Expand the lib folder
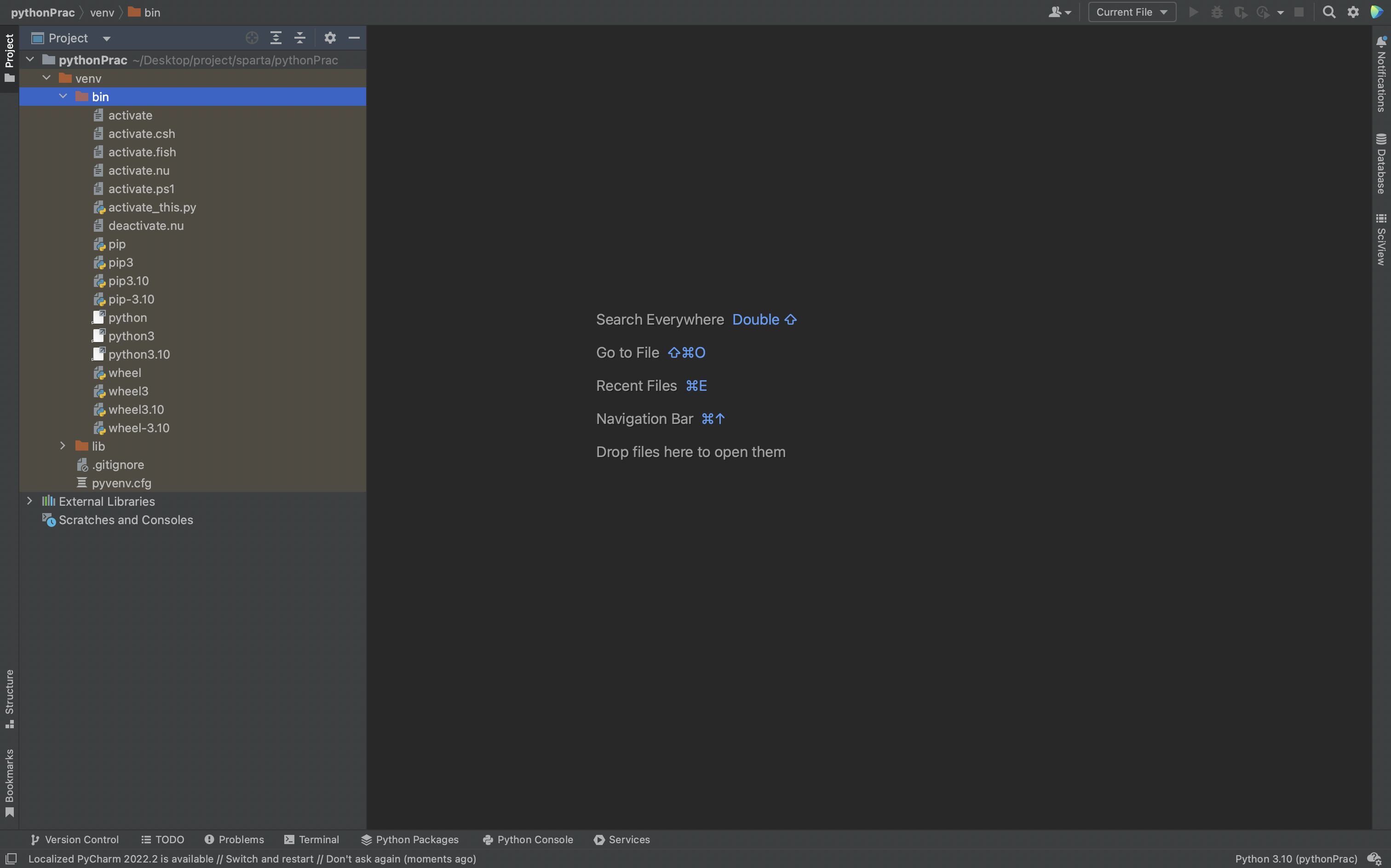1391x868 pixels. [63, 446]
